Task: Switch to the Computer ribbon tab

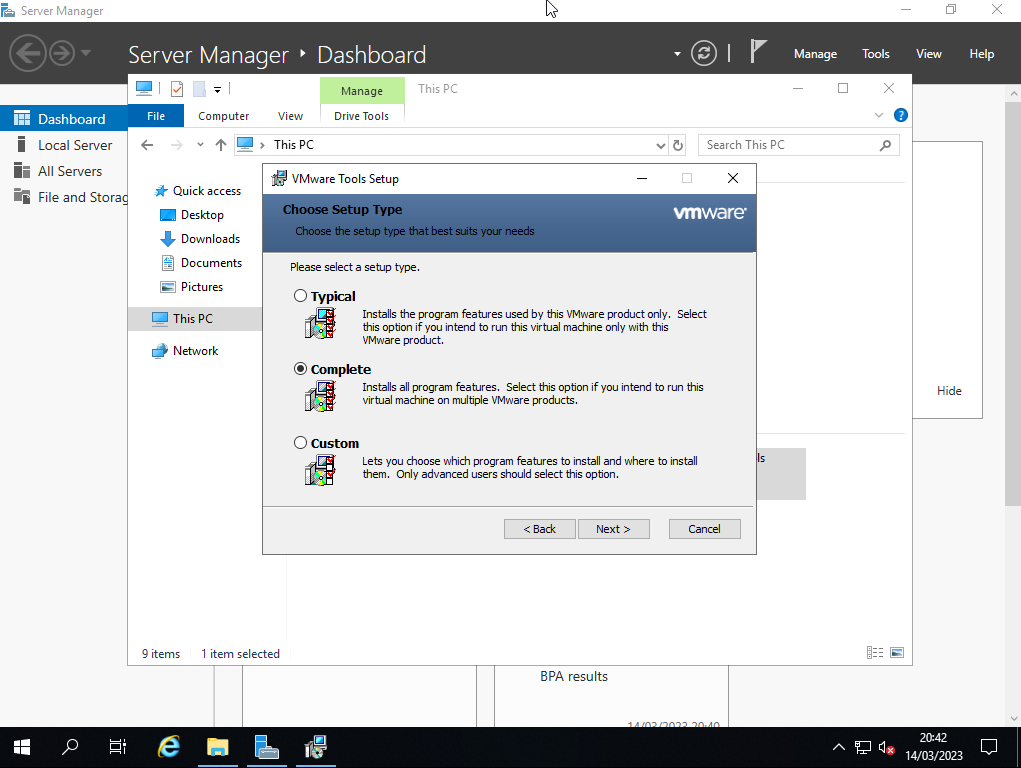Action: pyautogui.click(x=223, y=116)
